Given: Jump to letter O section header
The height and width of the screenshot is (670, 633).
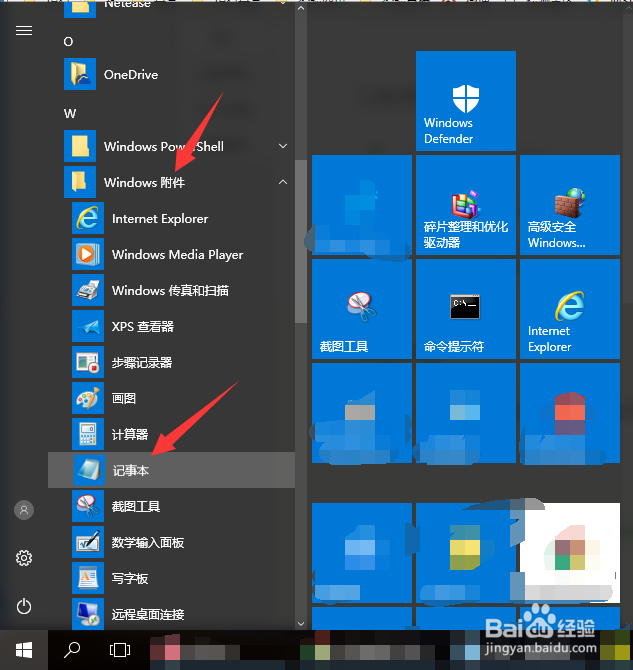Looking at the screenshot, I should (68, 41).
